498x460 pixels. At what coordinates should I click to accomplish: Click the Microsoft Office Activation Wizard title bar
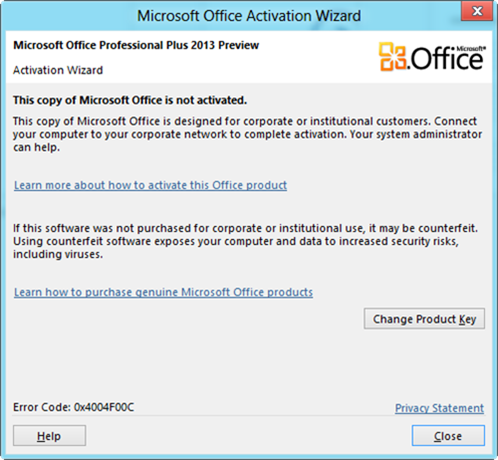pyautogui.click(x=249, y=16)
